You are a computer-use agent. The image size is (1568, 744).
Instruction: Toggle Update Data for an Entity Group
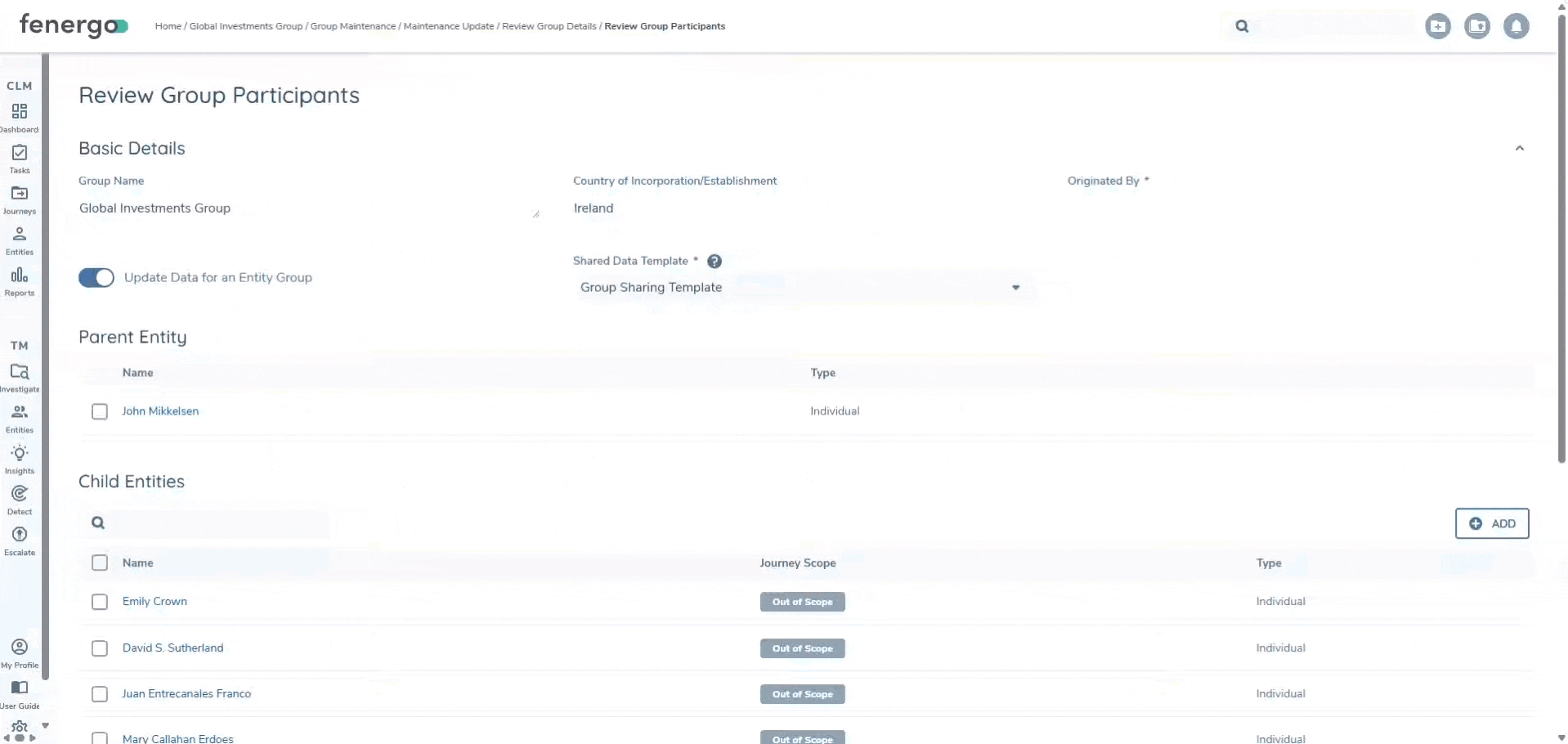(96, 278)
